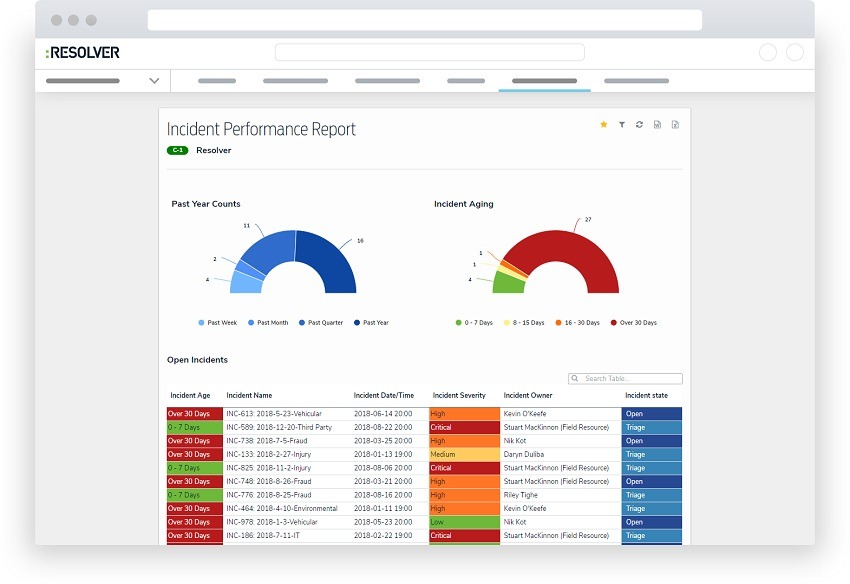The height and width of the screenshot is (584, 850).
Task: Refresh the report with the sync icon
Action: pos(639,125)
